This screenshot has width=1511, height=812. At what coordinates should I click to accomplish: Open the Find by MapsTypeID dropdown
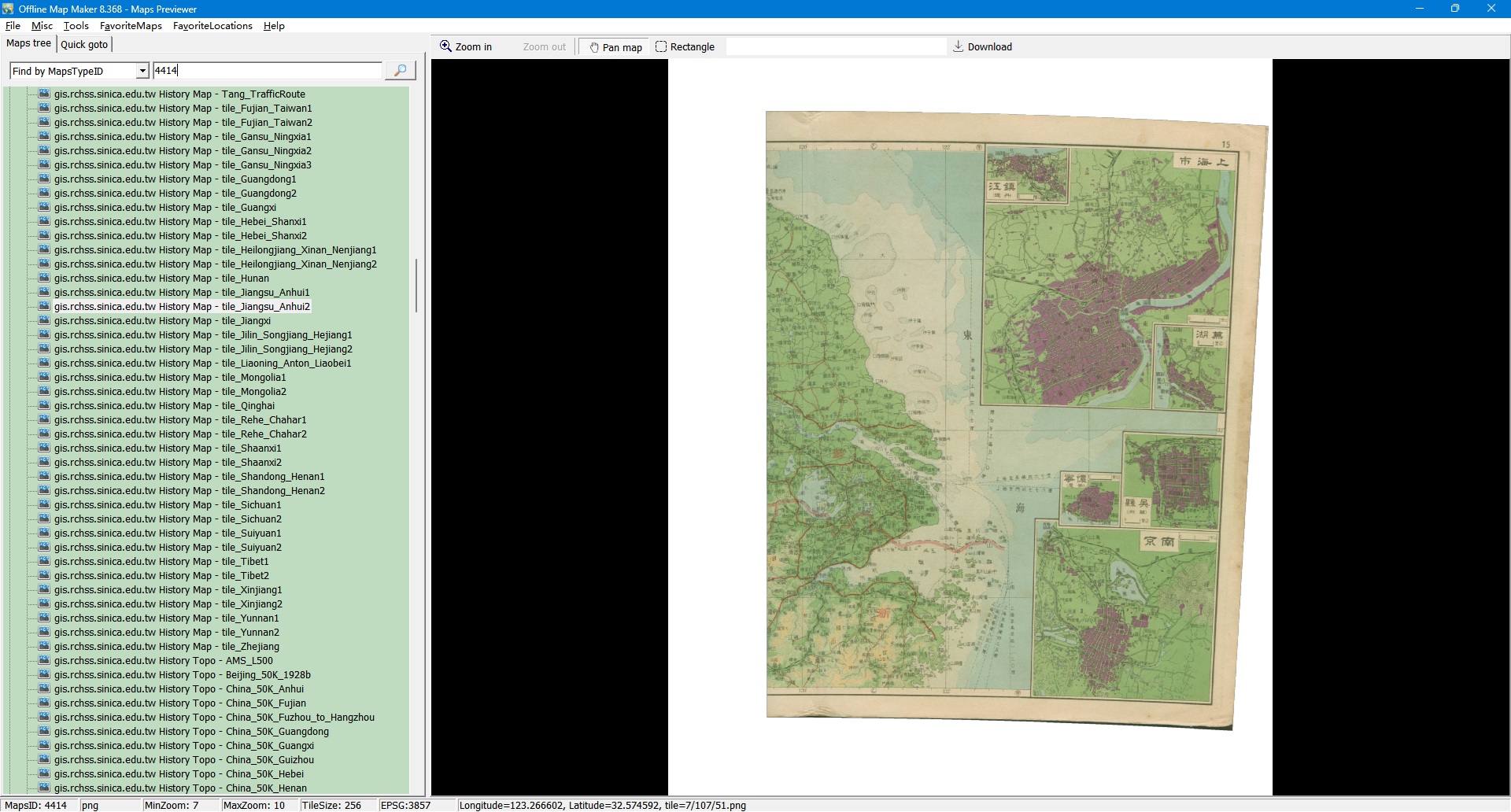coord(142,71)
